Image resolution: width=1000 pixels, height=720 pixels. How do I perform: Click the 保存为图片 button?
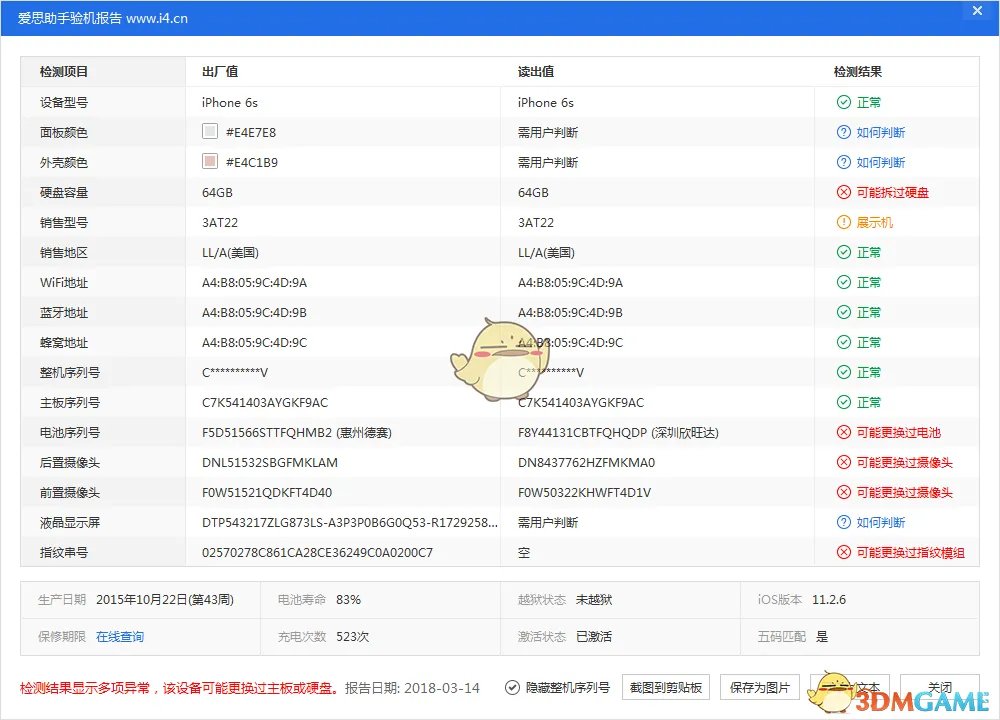click(760, 687)
